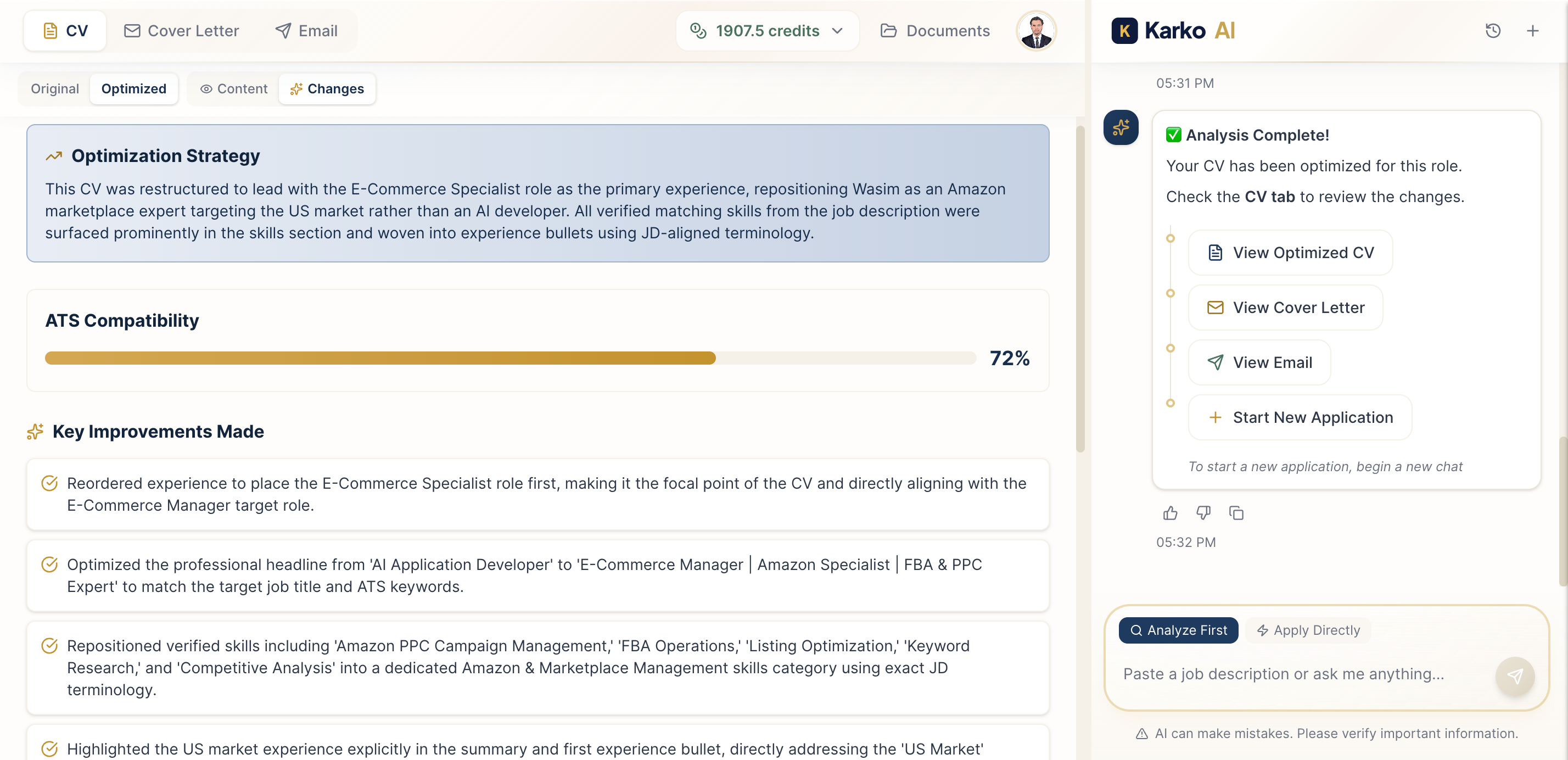Image resolution: width=1568 pixels, height=760 pixels.
Task: Click the Karko K logo icon
Action: 1124,30
